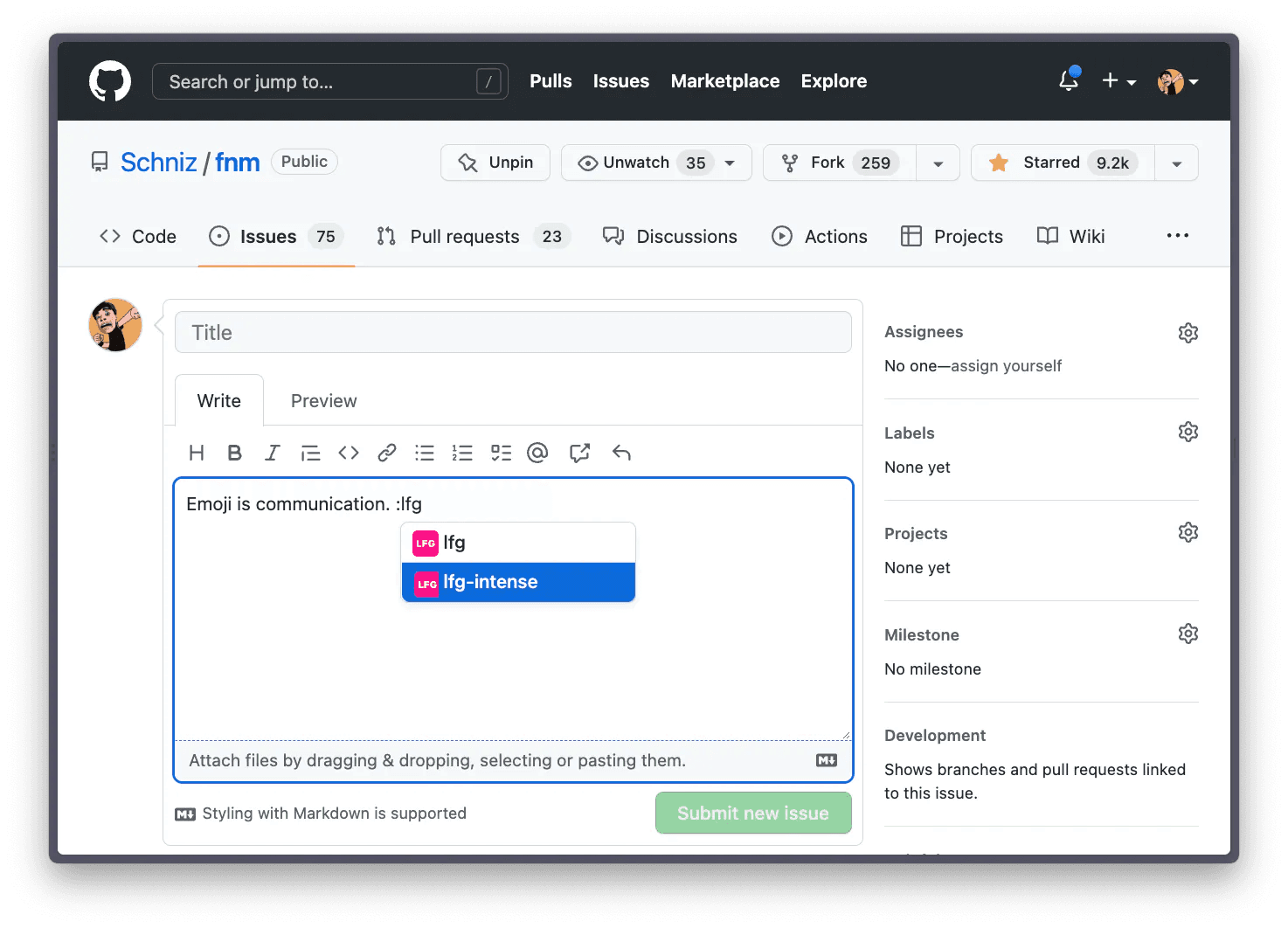Click the mention (@) icon

[x=537, y=453]
